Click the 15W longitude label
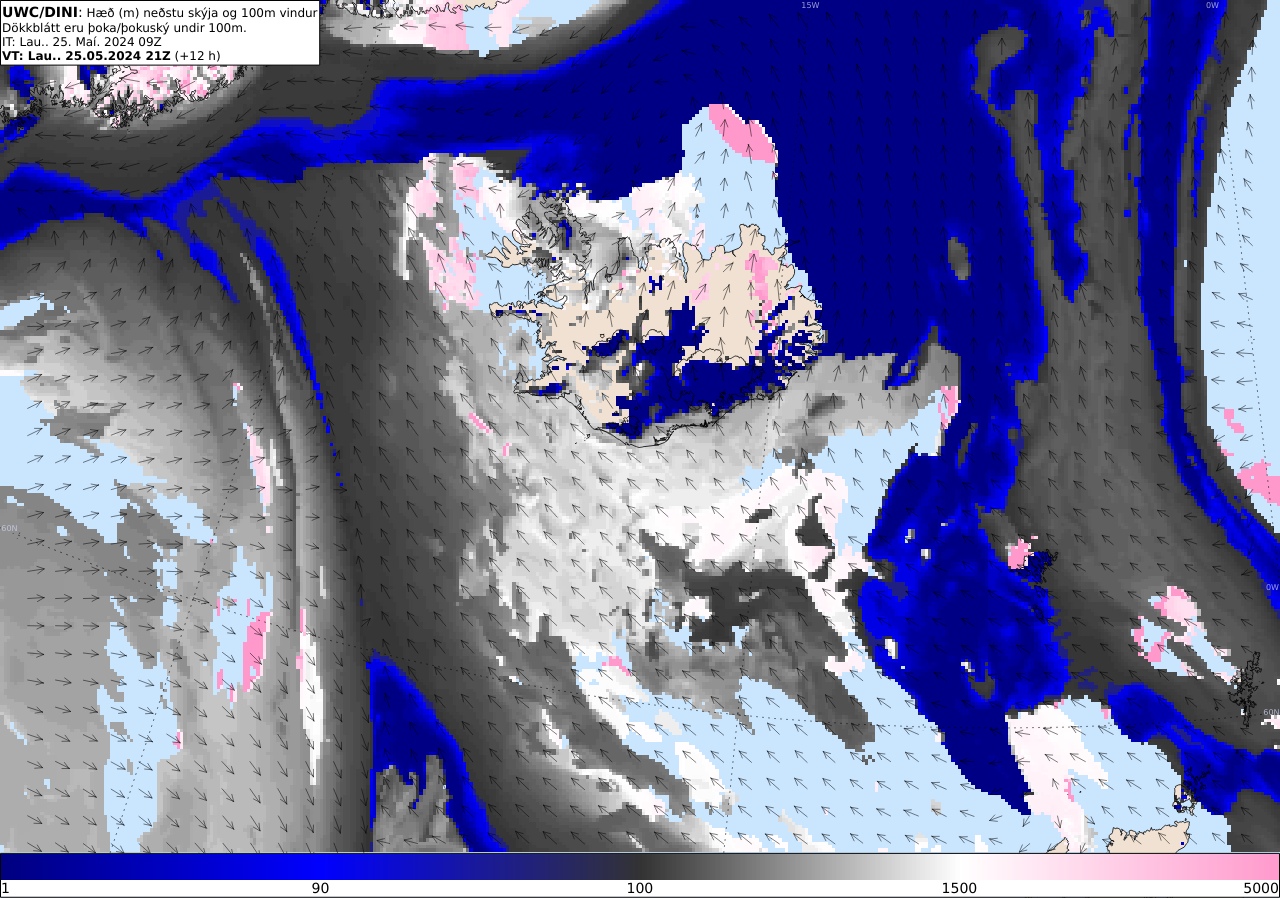The image size is (1280, 898). click(809, 5)
